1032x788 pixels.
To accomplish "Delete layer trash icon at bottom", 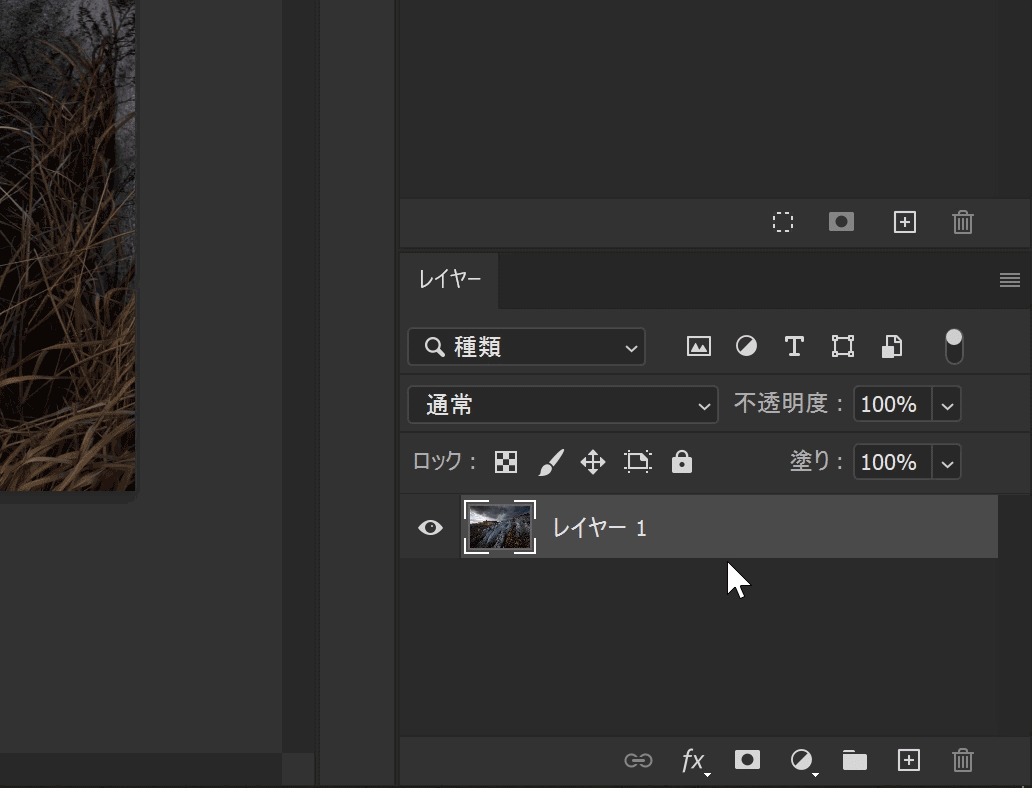I will coord(962,760).
